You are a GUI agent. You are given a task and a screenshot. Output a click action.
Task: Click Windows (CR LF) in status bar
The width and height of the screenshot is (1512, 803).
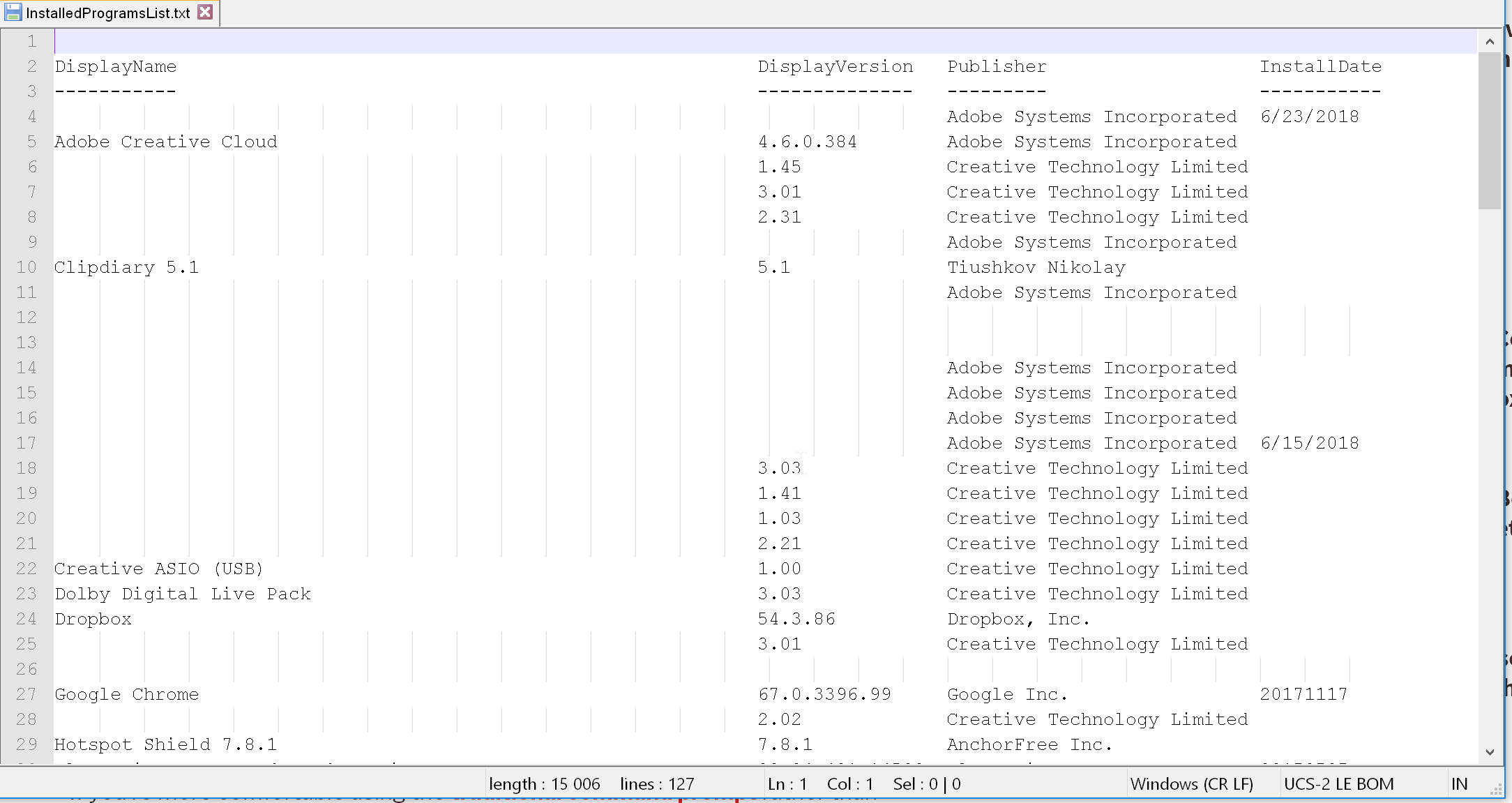(1192, 783)
